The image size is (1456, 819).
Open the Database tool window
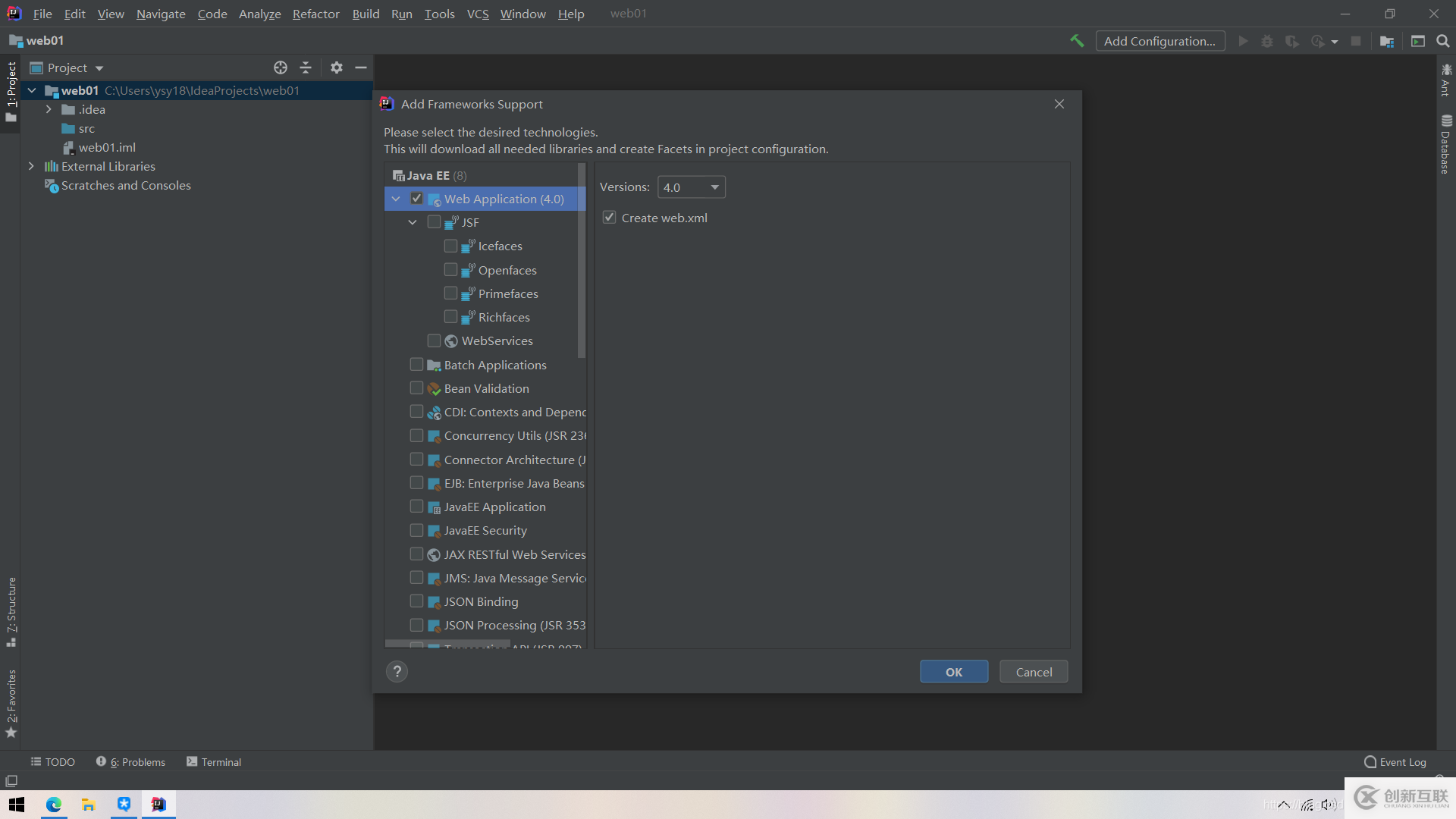tap(1446, 144)
